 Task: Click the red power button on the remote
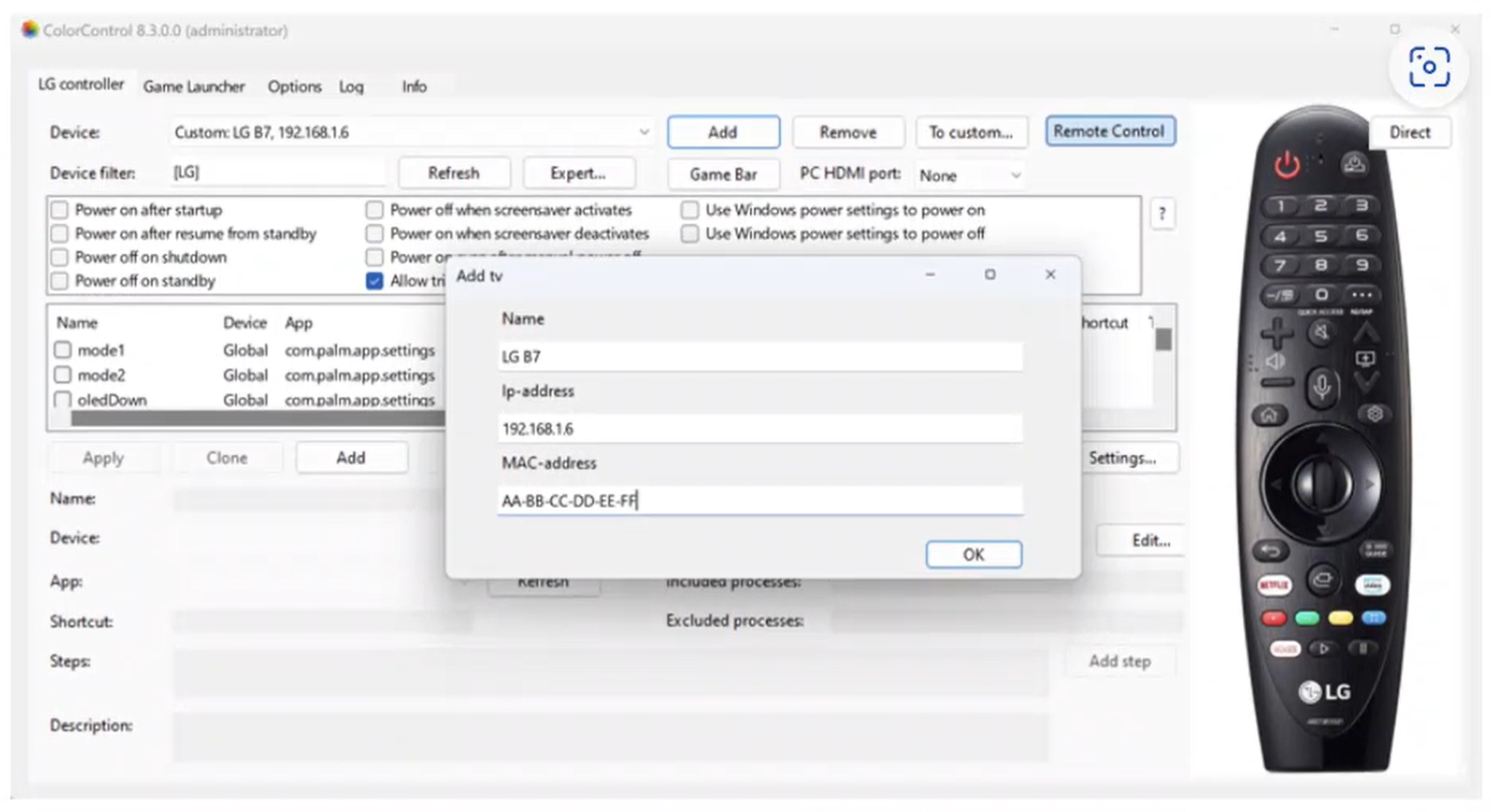1286,165
